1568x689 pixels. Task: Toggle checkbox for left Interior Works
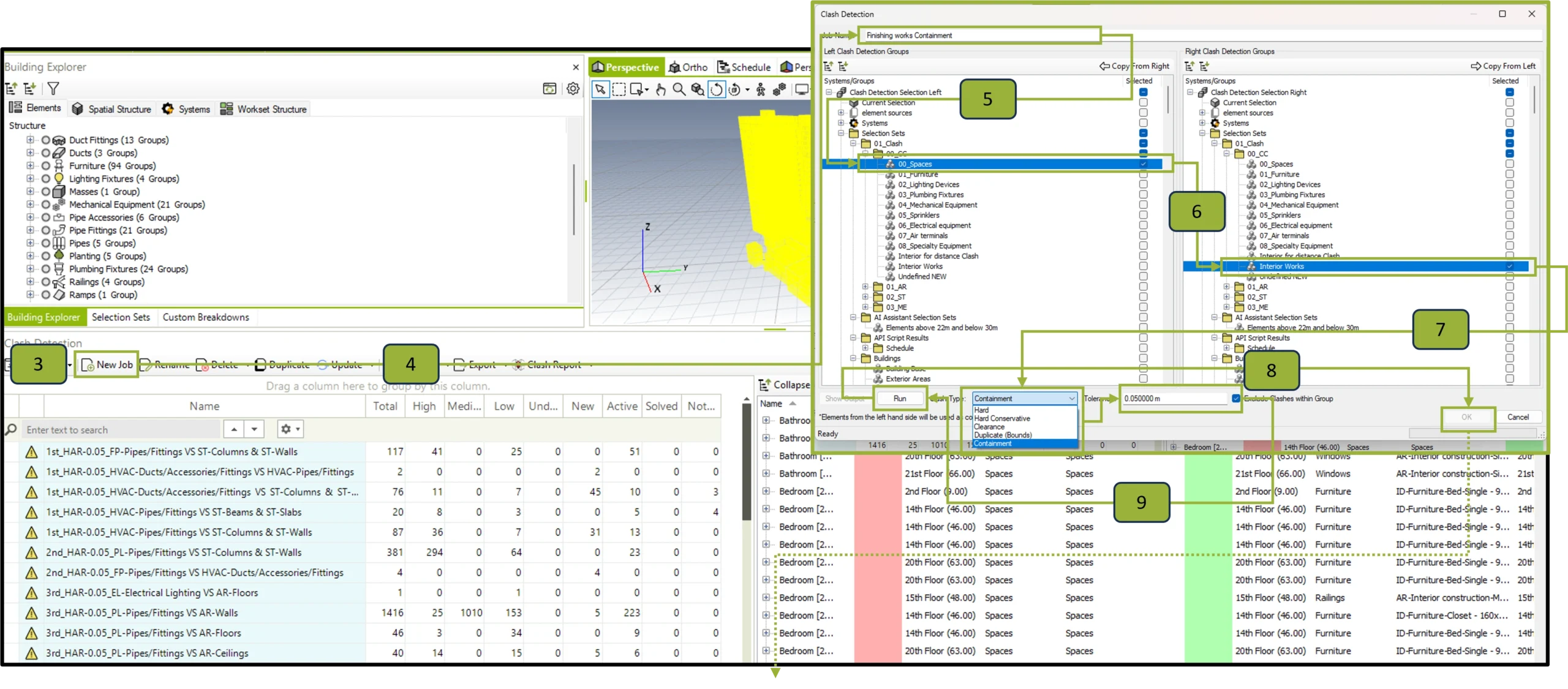tap(1144, 266)
